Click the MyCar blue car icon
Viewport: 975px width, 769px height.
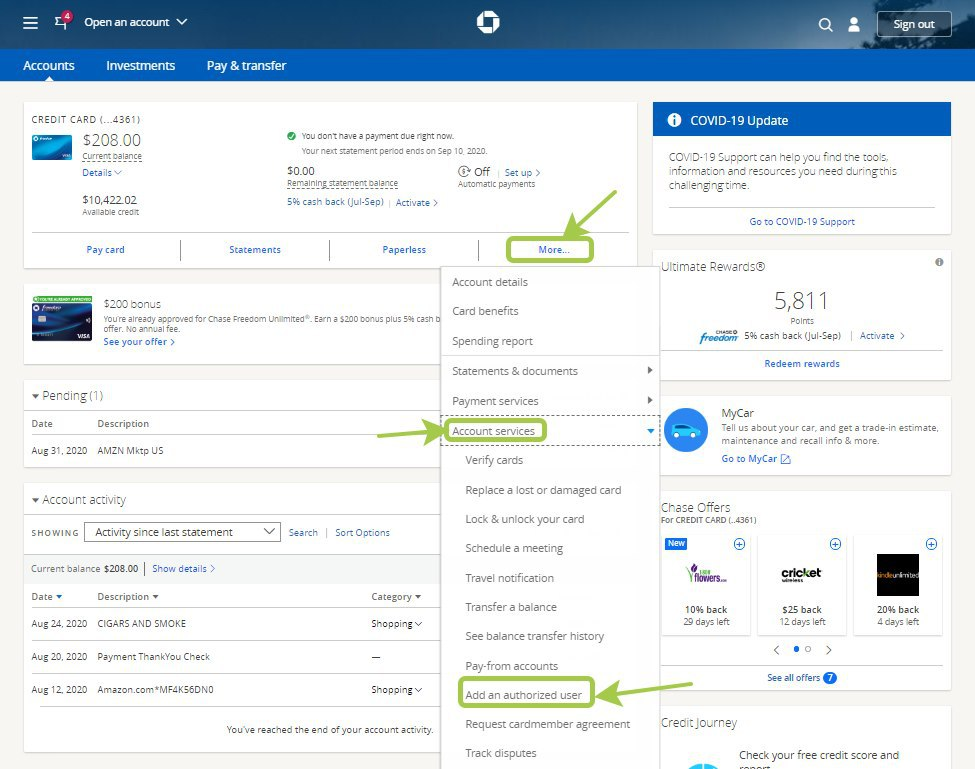(x=686, y=430)
